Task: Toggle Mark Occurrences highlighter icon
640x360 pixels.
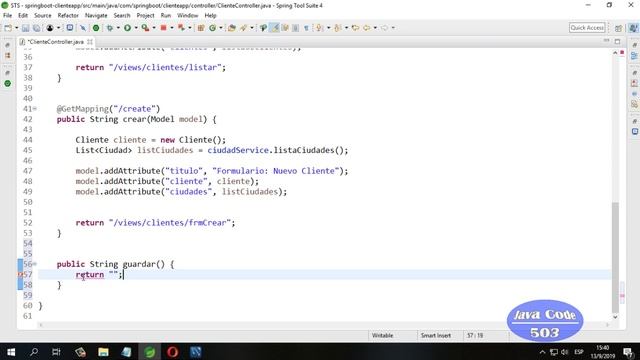Action: (275, 28)
